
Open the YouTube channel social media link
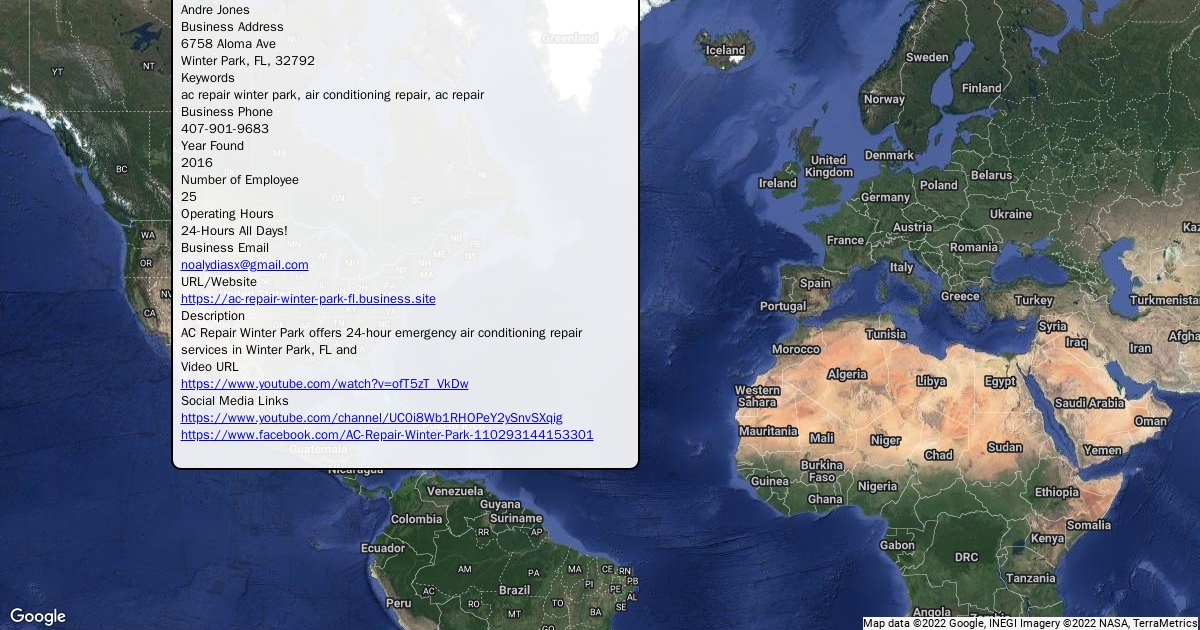(x=371, y=418)
